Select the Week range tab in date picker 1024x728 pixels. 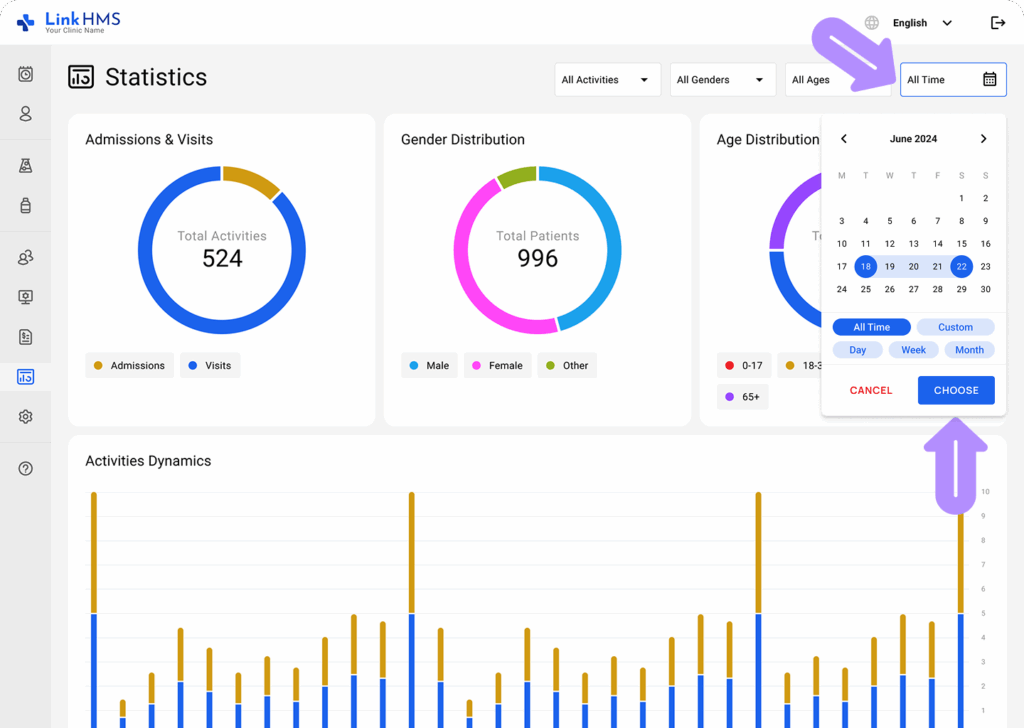pyautogui.click(x=913, y=349)
